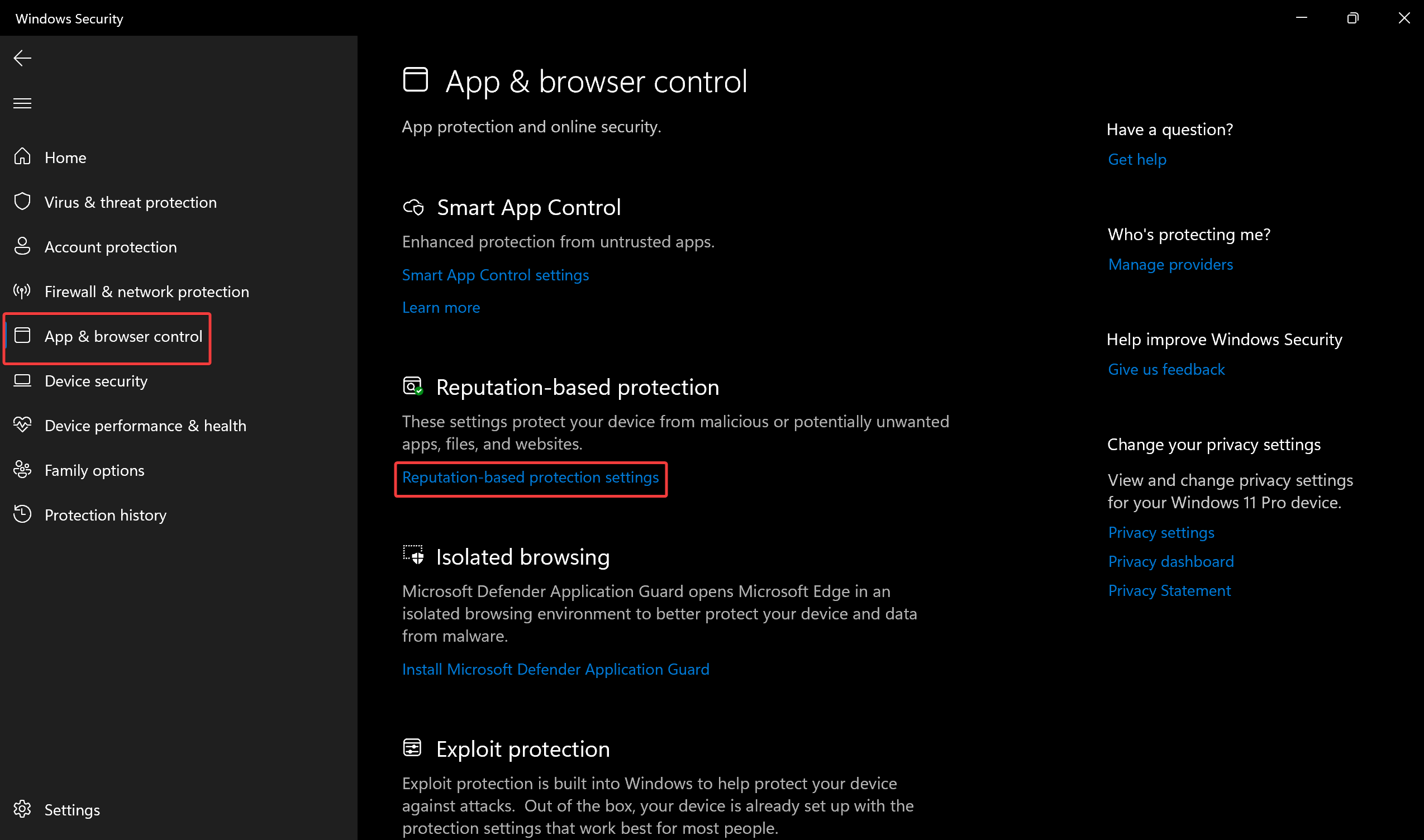This screenshot has width=1424, height=840.
Task: Open Reputation-based protection settings
Action: pos(531,478)
